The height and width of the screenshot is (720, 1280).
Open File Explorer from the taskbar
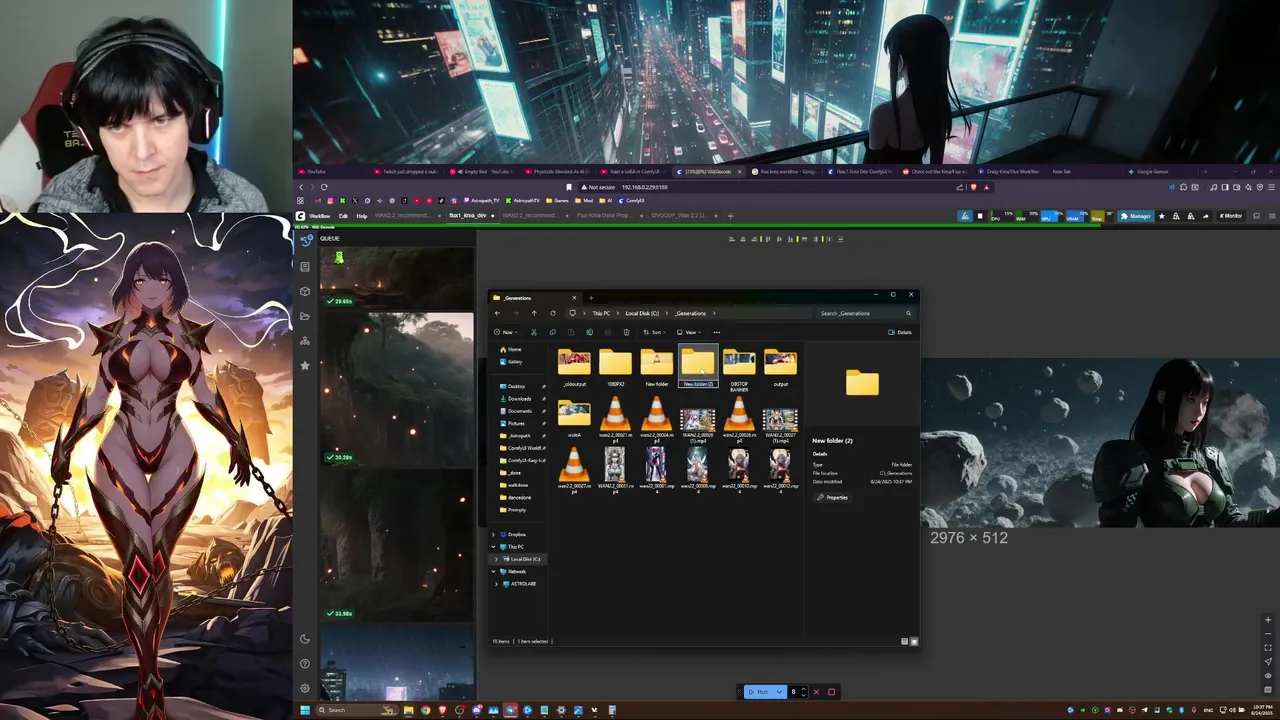(408, 710)
